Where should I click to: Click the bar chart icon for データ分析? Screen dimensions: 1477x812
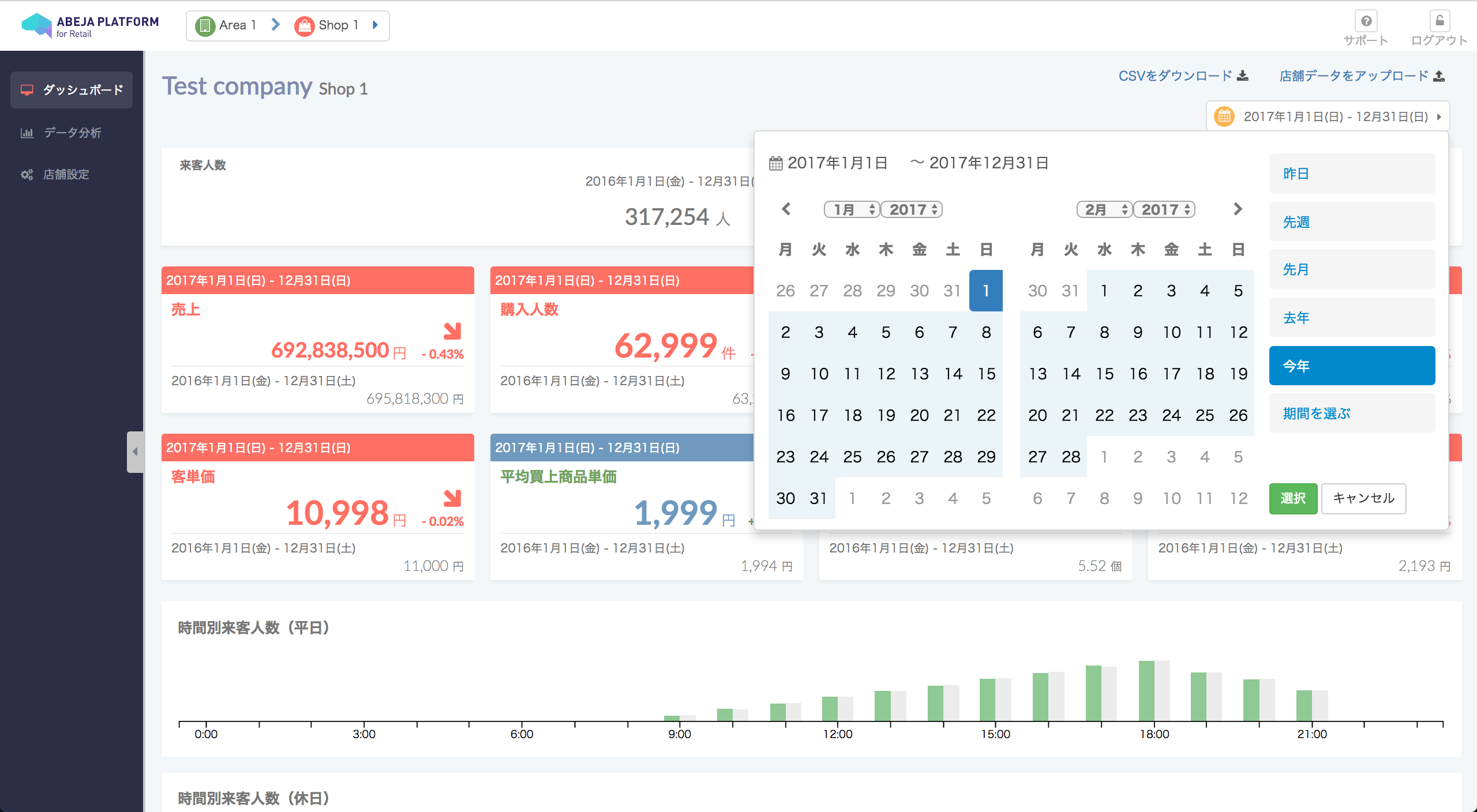click(x=27, y=133)
